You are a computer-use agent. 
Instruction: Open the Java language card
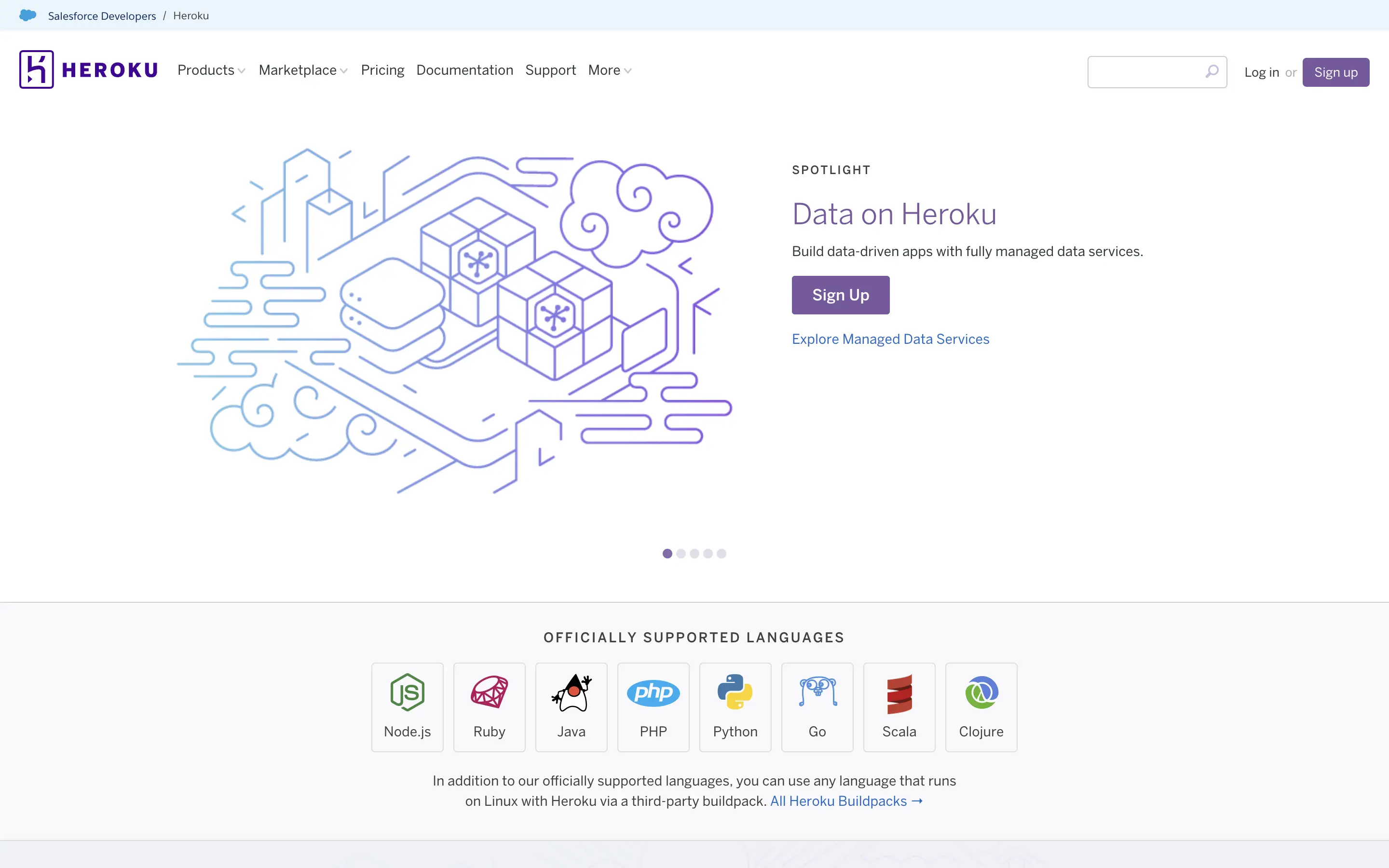point(571,706)
